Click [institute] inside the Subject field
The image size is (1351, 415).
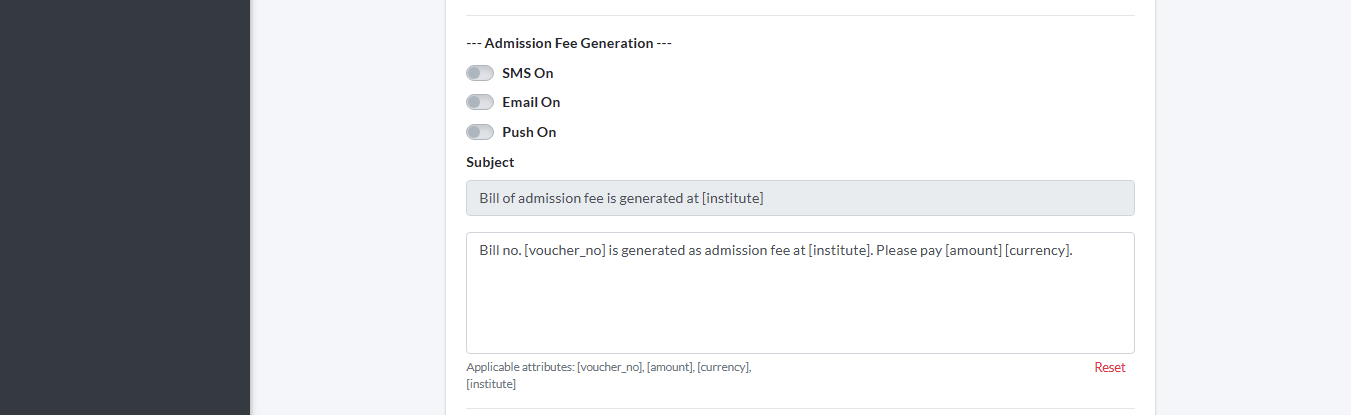[733, 198]
